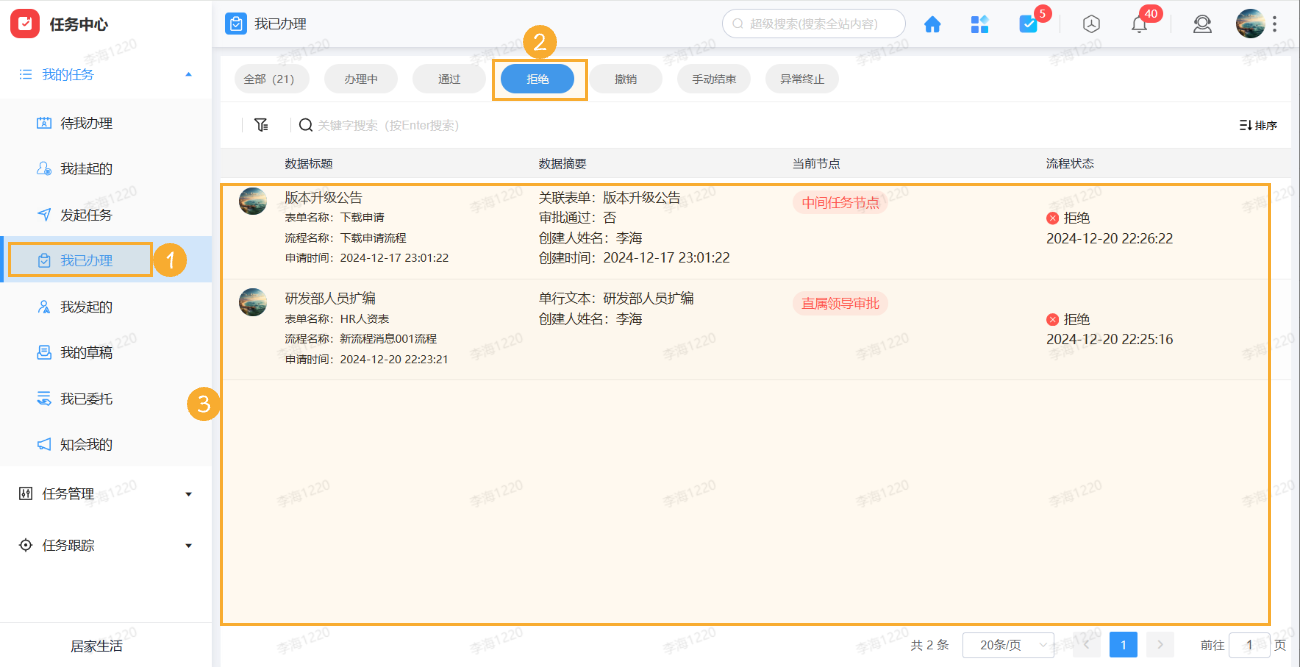Click the 任务中心 logo icon top left

click(x=24, y=23)
